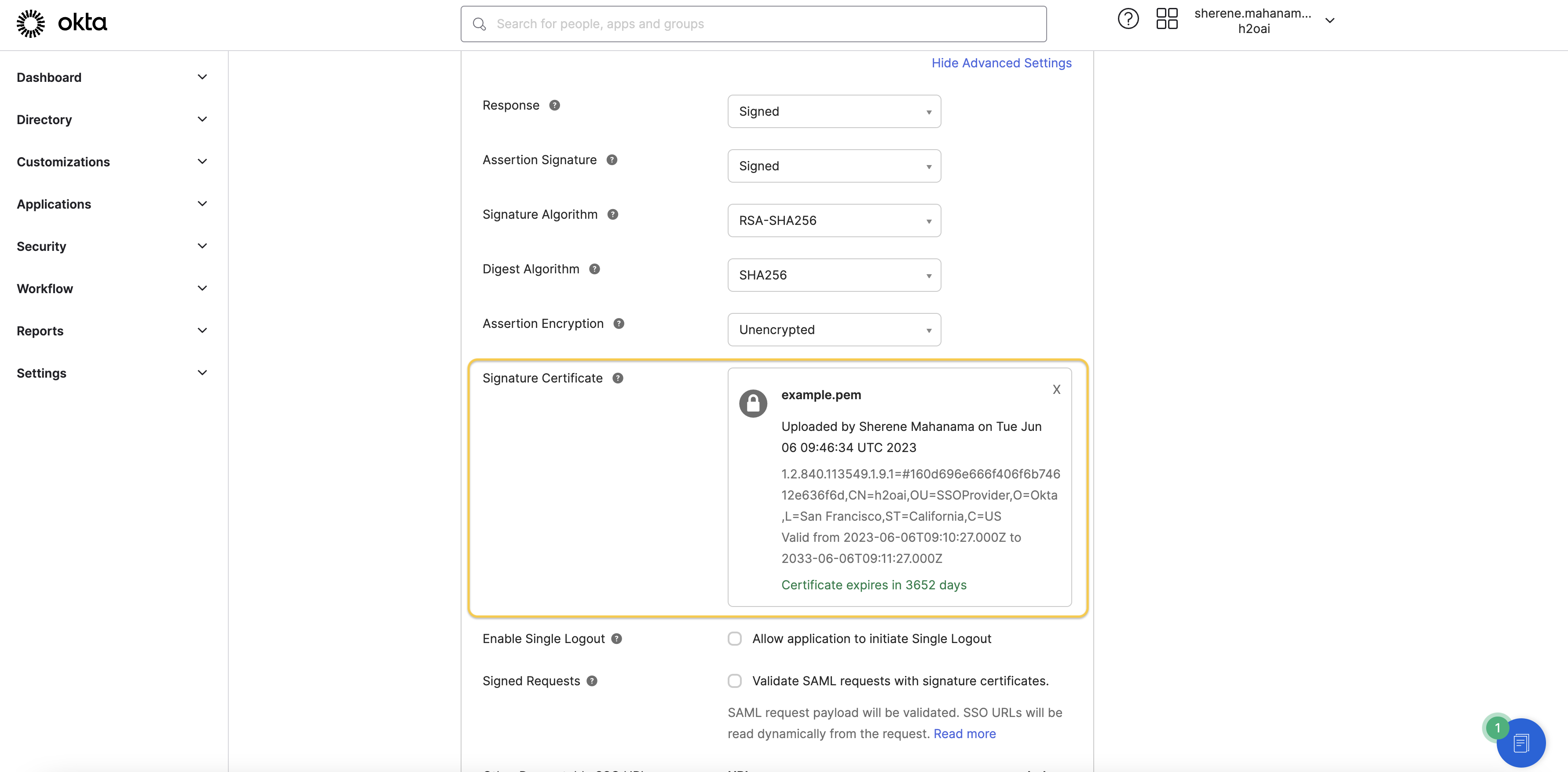Click the Signature Certificate help icon
1568x772 pixels.
pos(618,378)
